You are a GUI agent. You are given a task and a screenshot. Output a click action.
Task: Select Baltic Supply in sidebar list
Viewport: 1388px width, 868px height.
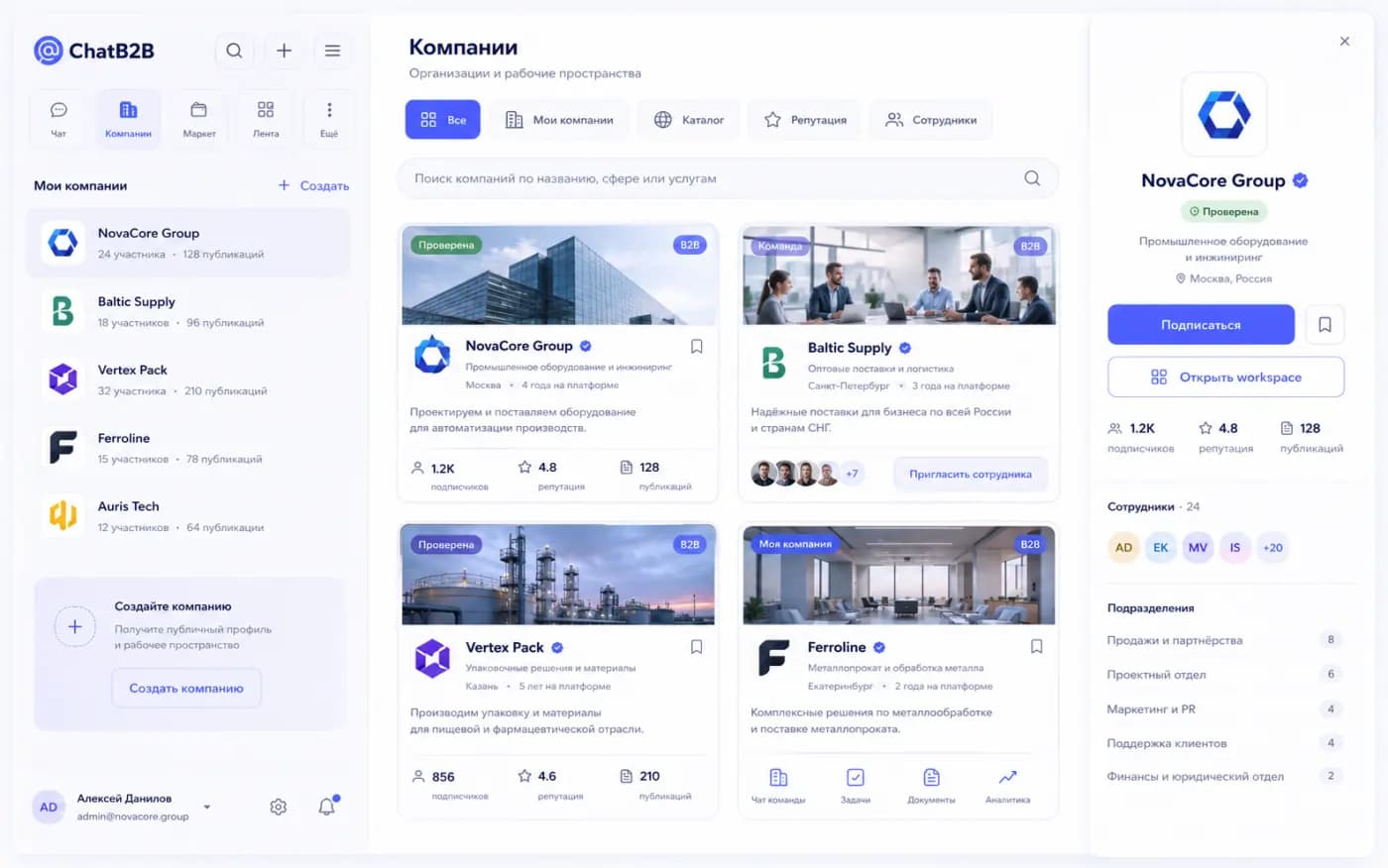(x=188, y=311)
